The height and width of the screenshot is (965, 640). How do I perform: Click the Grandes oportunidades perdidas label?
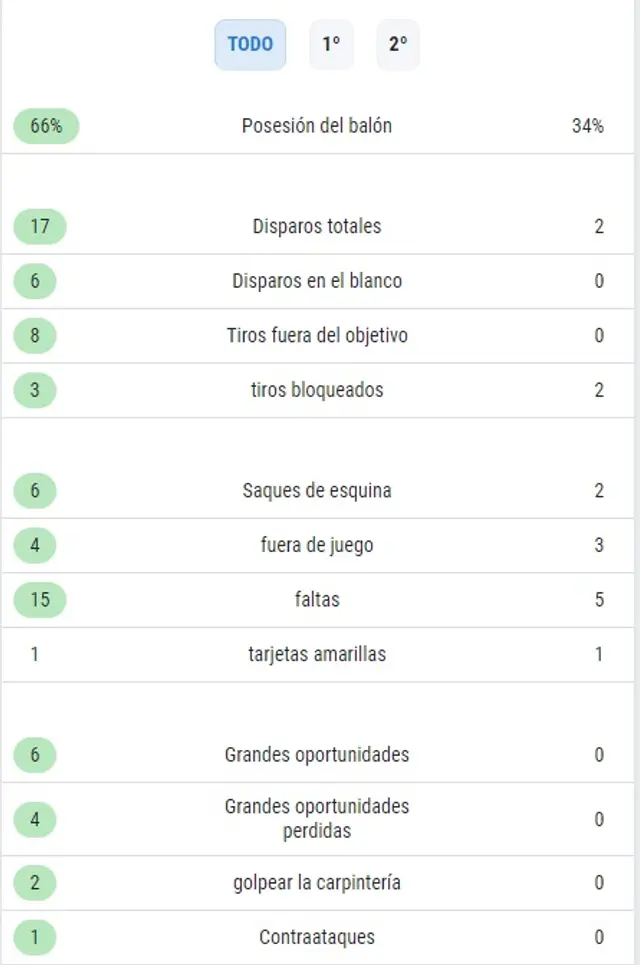[317, 818]
